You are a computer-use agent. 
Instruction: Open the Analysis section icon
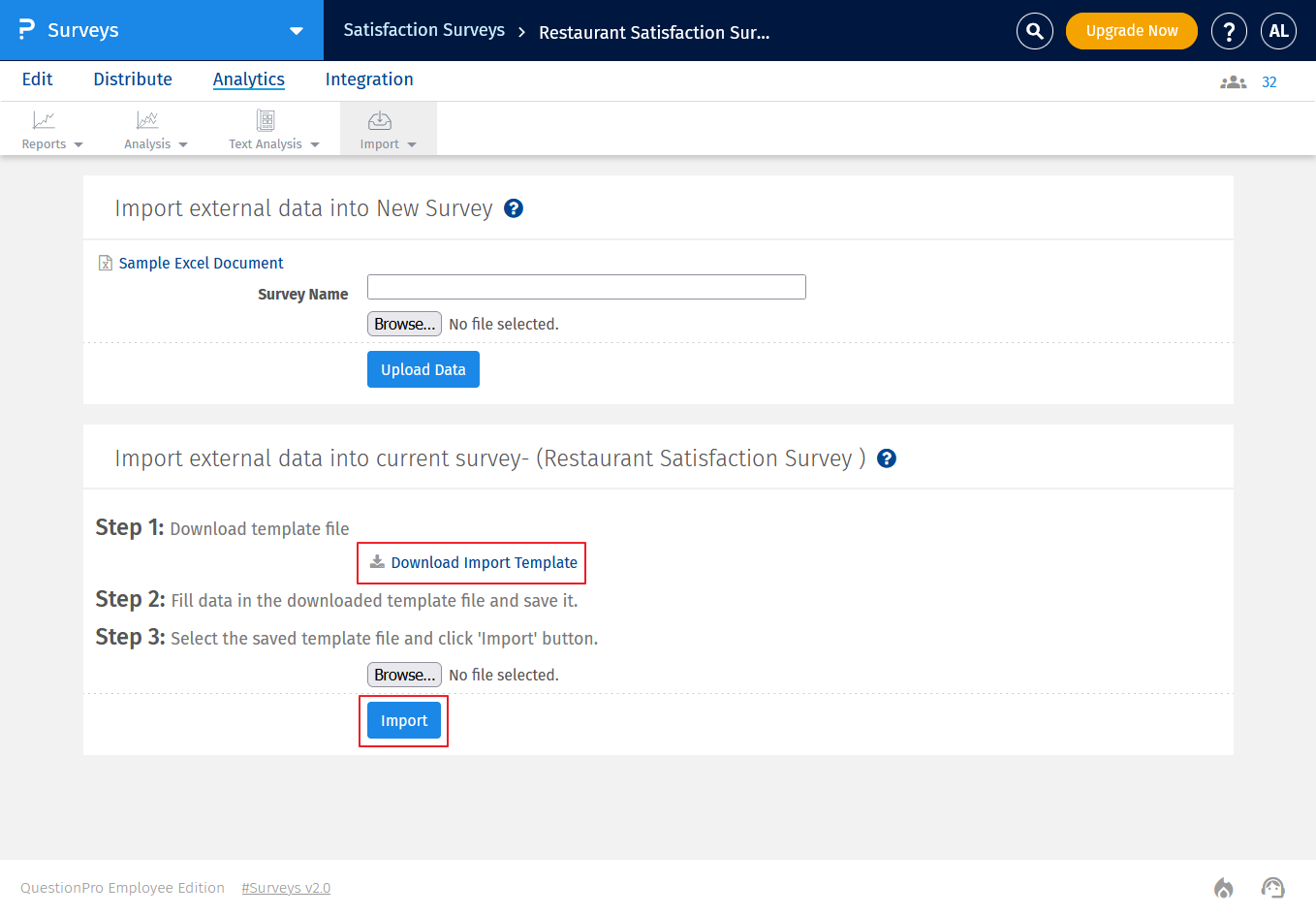147,121
